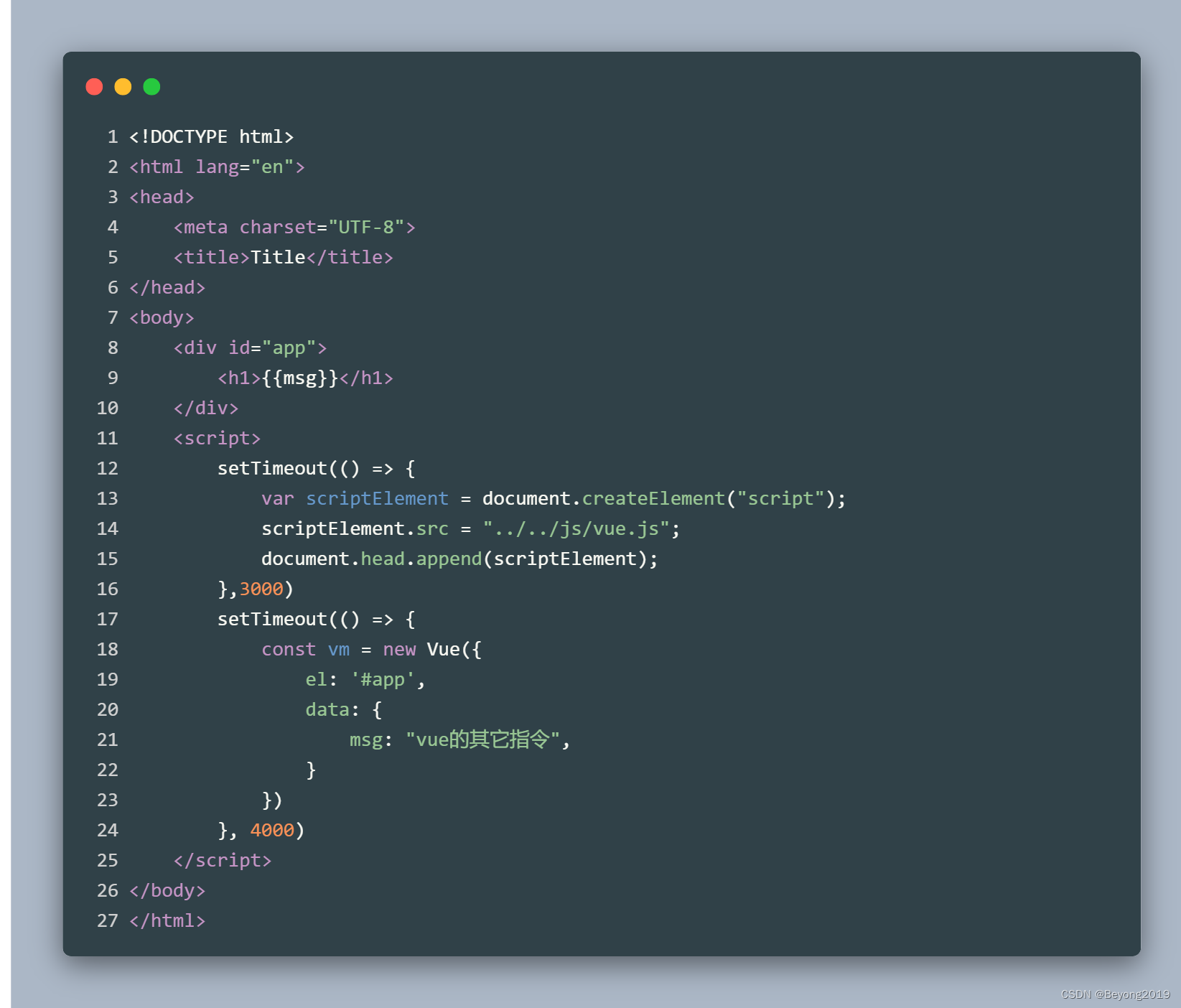Click the green maximize dot
This screenshot has height=1008, width=1181.
point(151,87)
